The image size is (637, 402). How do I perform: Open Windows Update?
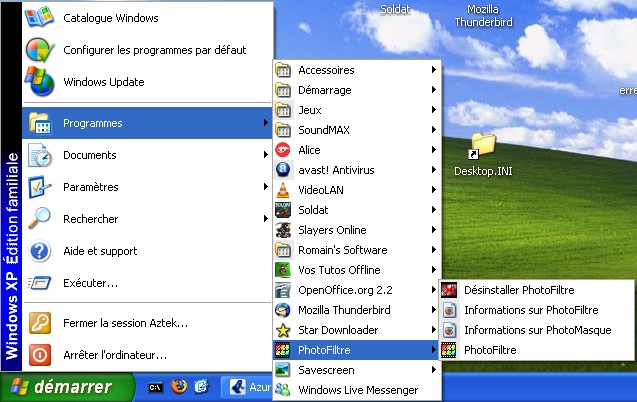(x=103, y=82)
